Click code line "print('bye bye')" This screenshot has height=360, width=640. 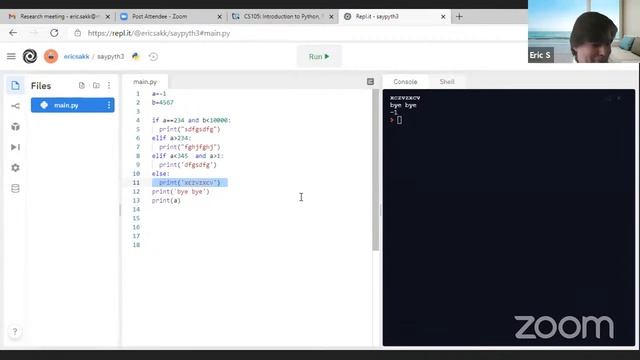point(180,191)
